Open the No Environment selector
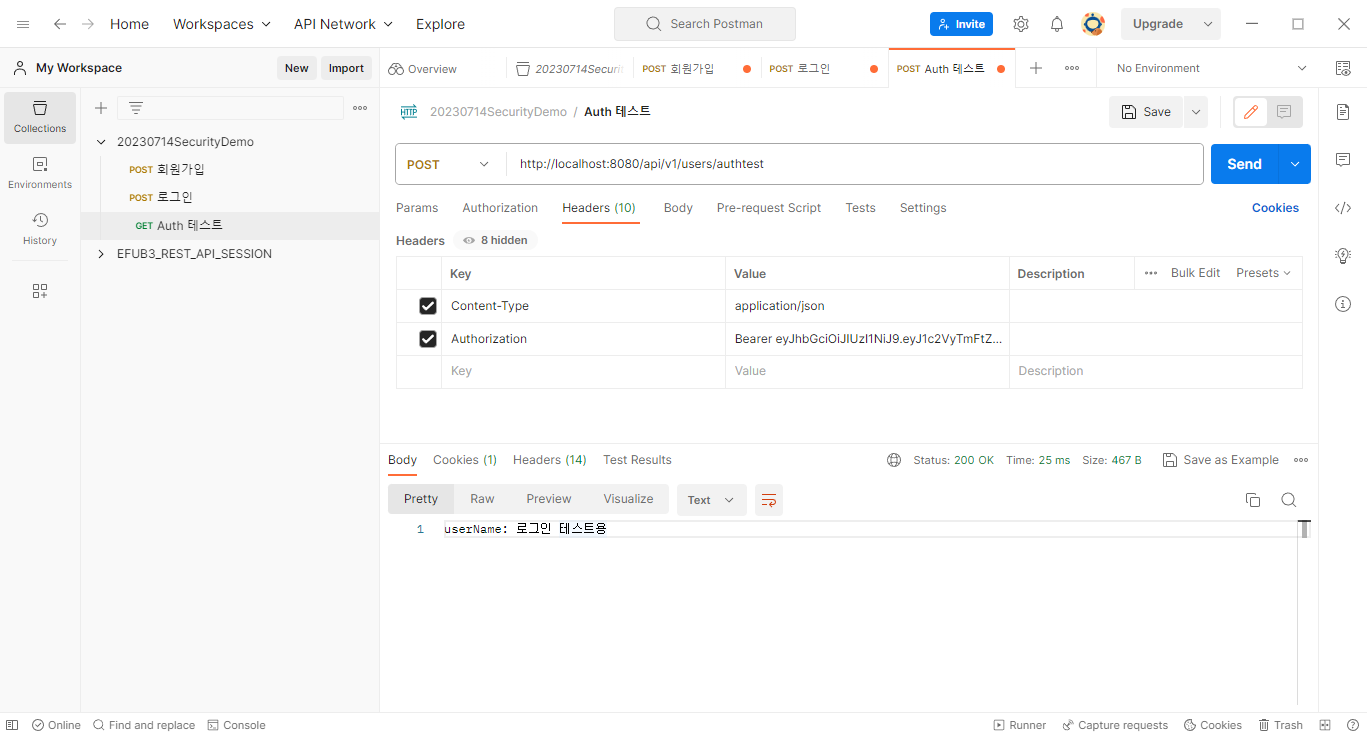 pyautogui.click(x=1212, y=68)
